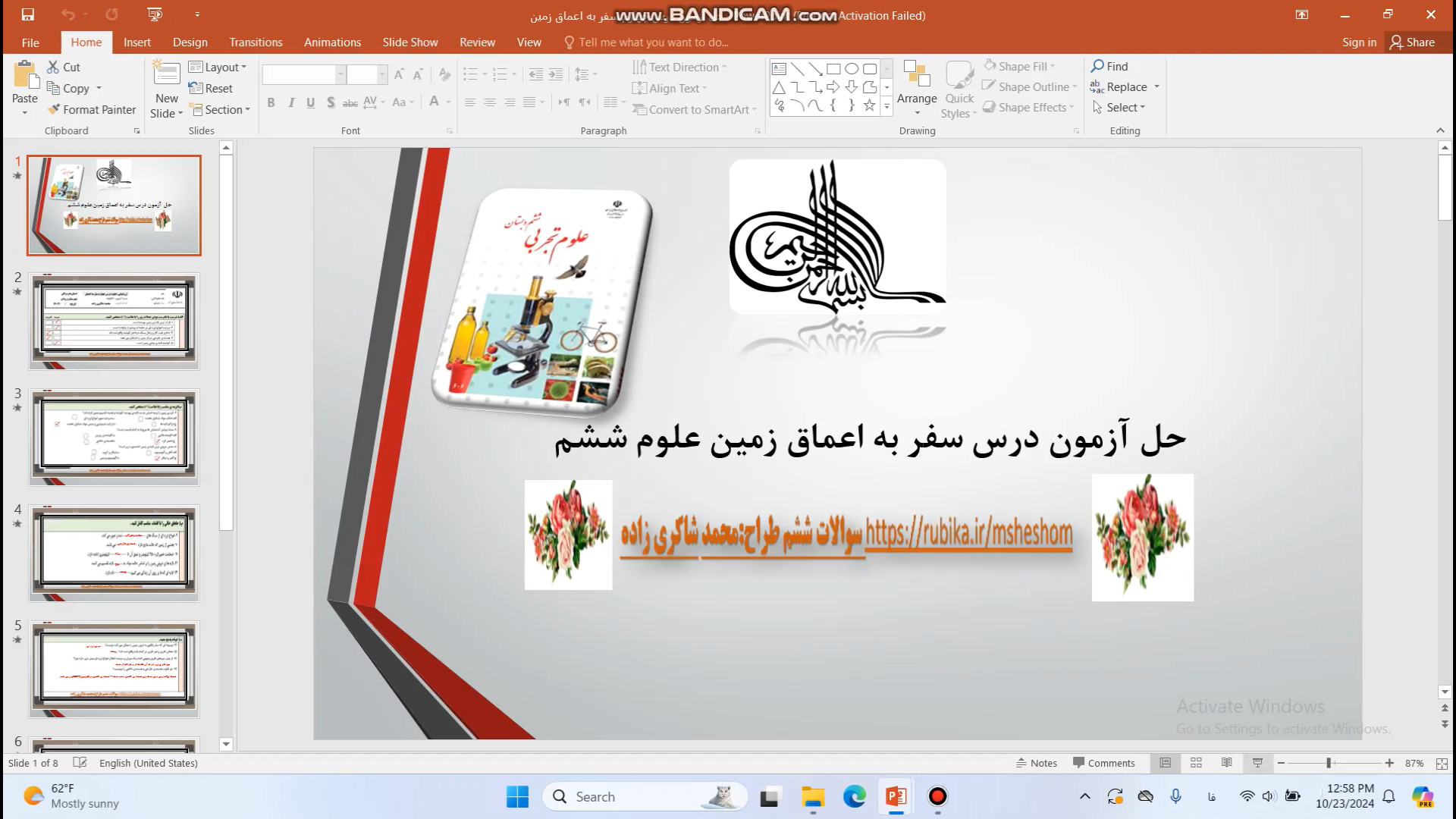Toggle text Shadow formatting
Viewport: 1456px width, 819px height.
(x=330, y=102)
